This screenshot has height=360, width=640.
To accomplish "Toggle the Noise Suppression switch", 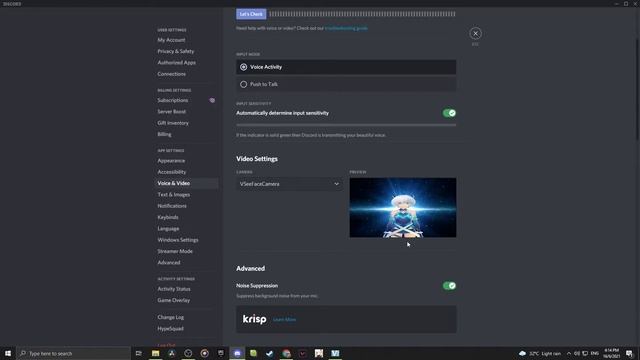I will pos(449,286).
